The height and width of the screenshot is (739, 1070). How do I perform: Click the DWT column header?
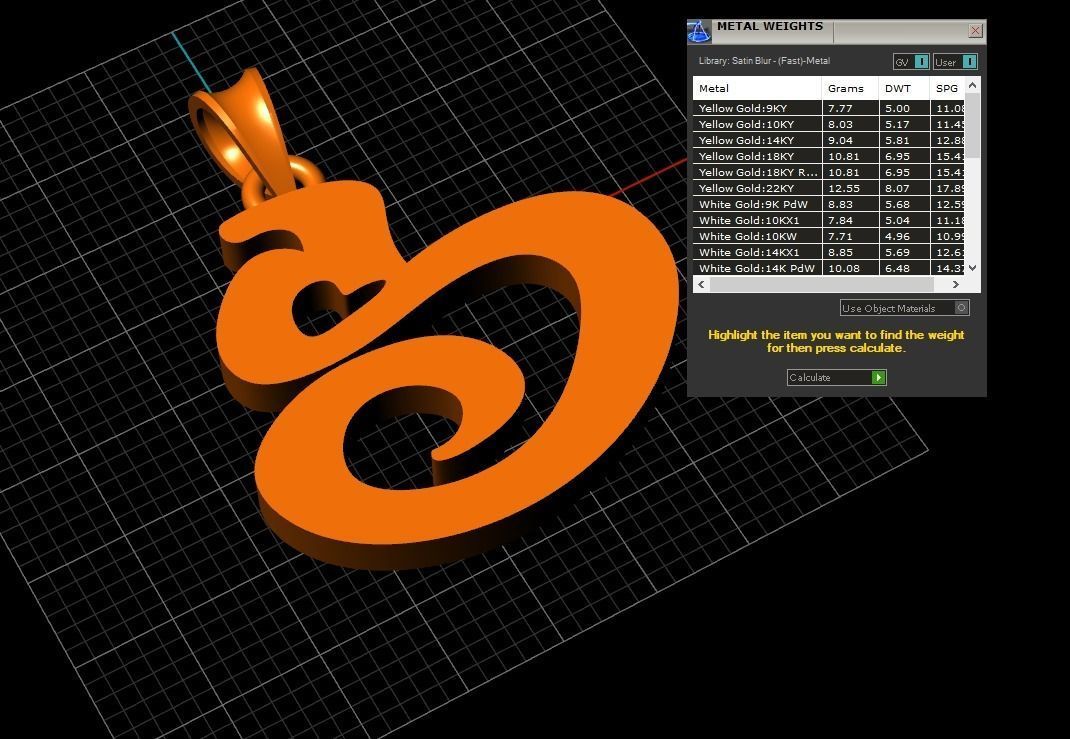[904, 88]
